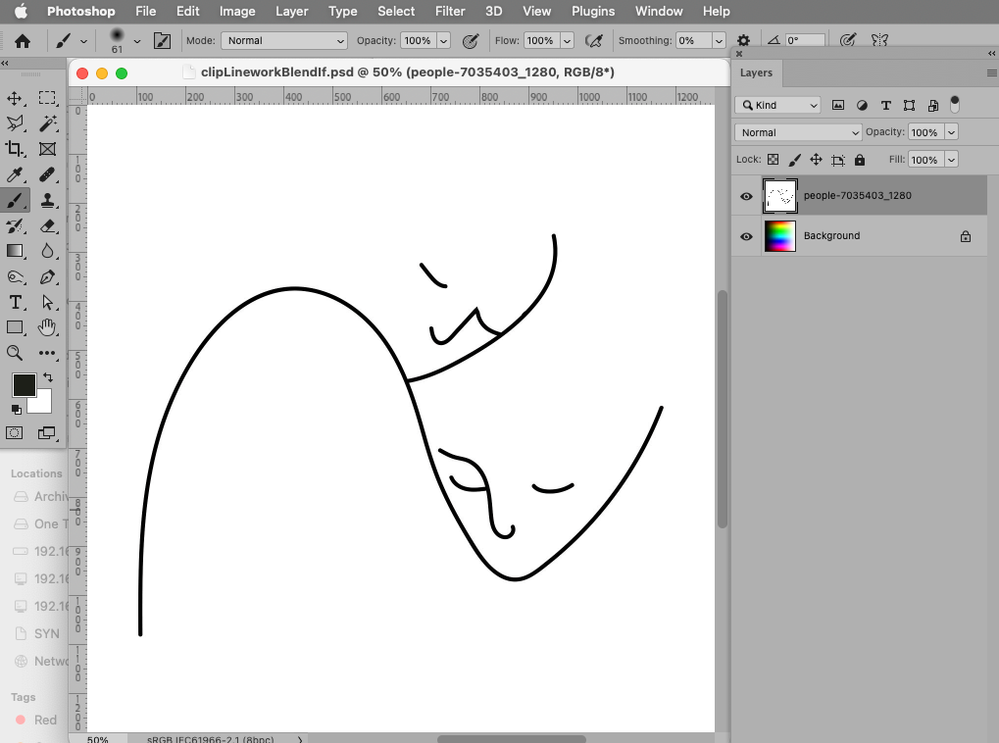The image size is (999, 743).
Task: Open the Apple menu
Action: pos(20,11)
